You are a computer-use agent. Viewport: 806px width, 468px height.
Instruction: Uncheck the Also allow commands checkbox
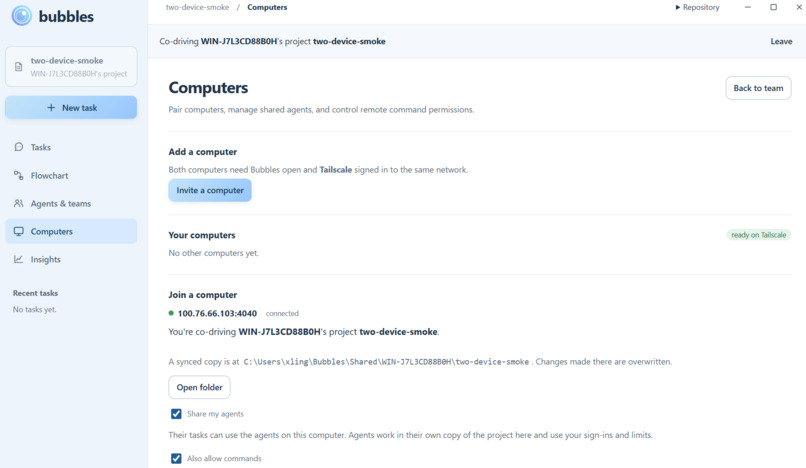tap(176, 458)
